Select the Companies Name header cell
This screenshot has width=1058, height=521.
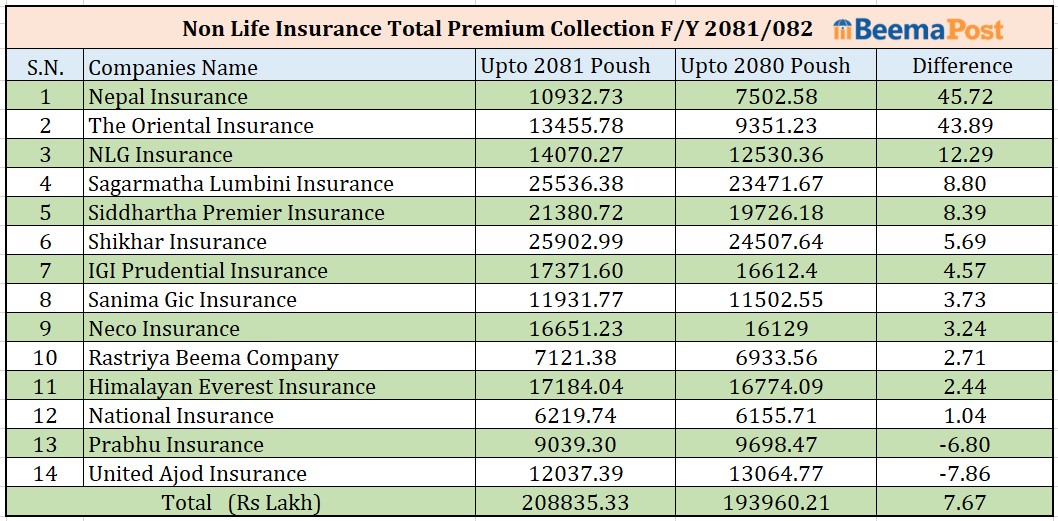click(173, 68)
